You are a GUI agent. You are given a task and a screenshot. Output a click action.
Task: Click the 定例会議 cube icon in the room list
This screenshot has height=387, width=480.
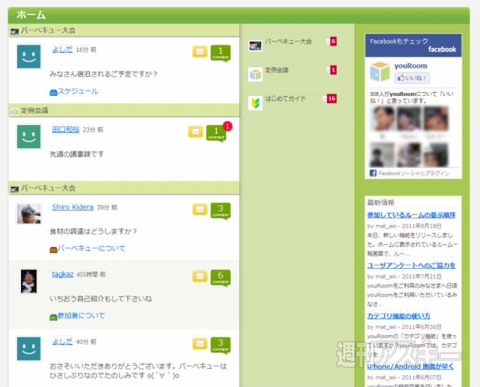pyautogui.click(x=255, y=74)
